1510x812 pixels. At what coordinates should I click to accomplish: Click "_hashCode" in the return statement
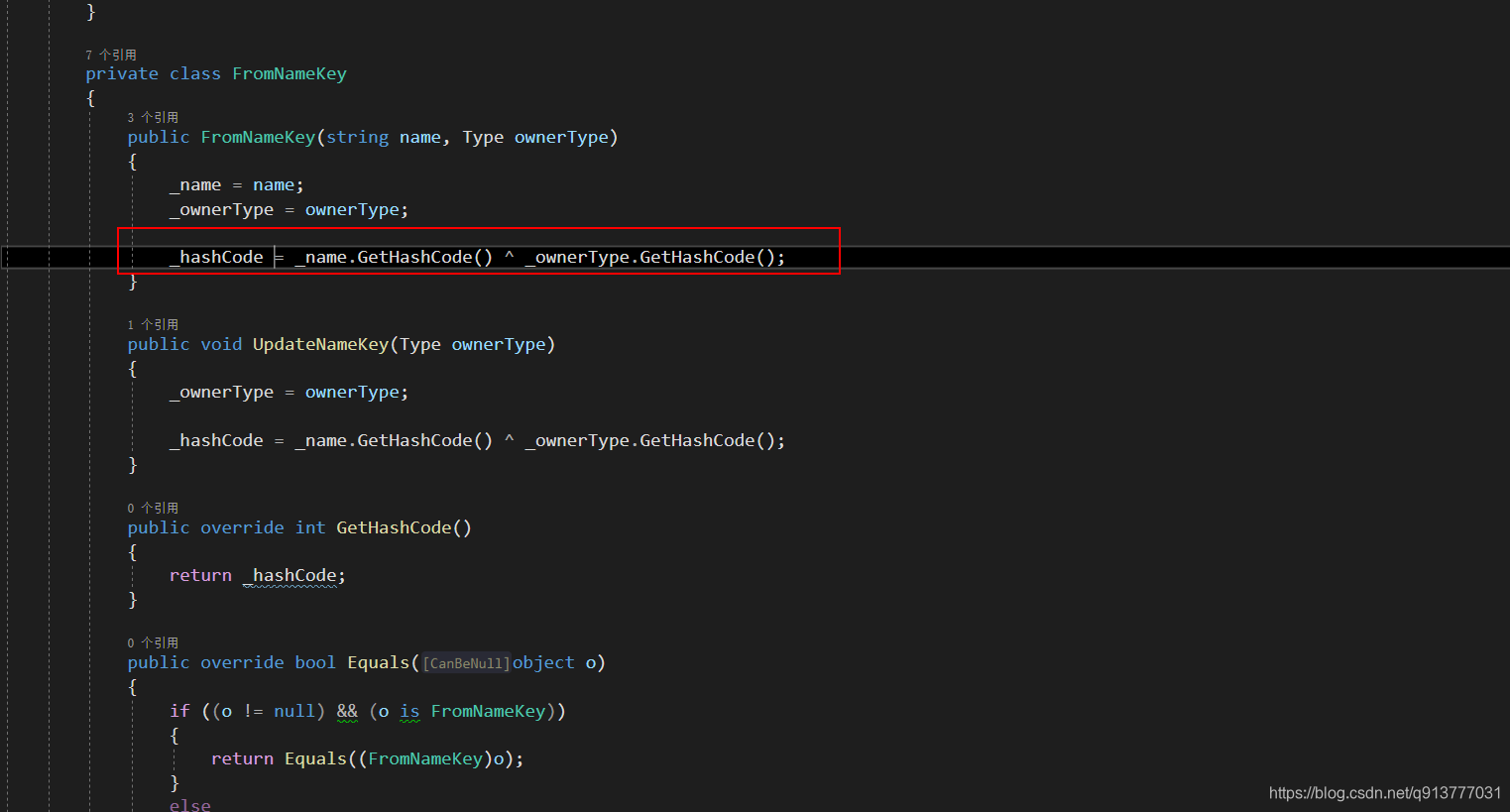point(290,575)
